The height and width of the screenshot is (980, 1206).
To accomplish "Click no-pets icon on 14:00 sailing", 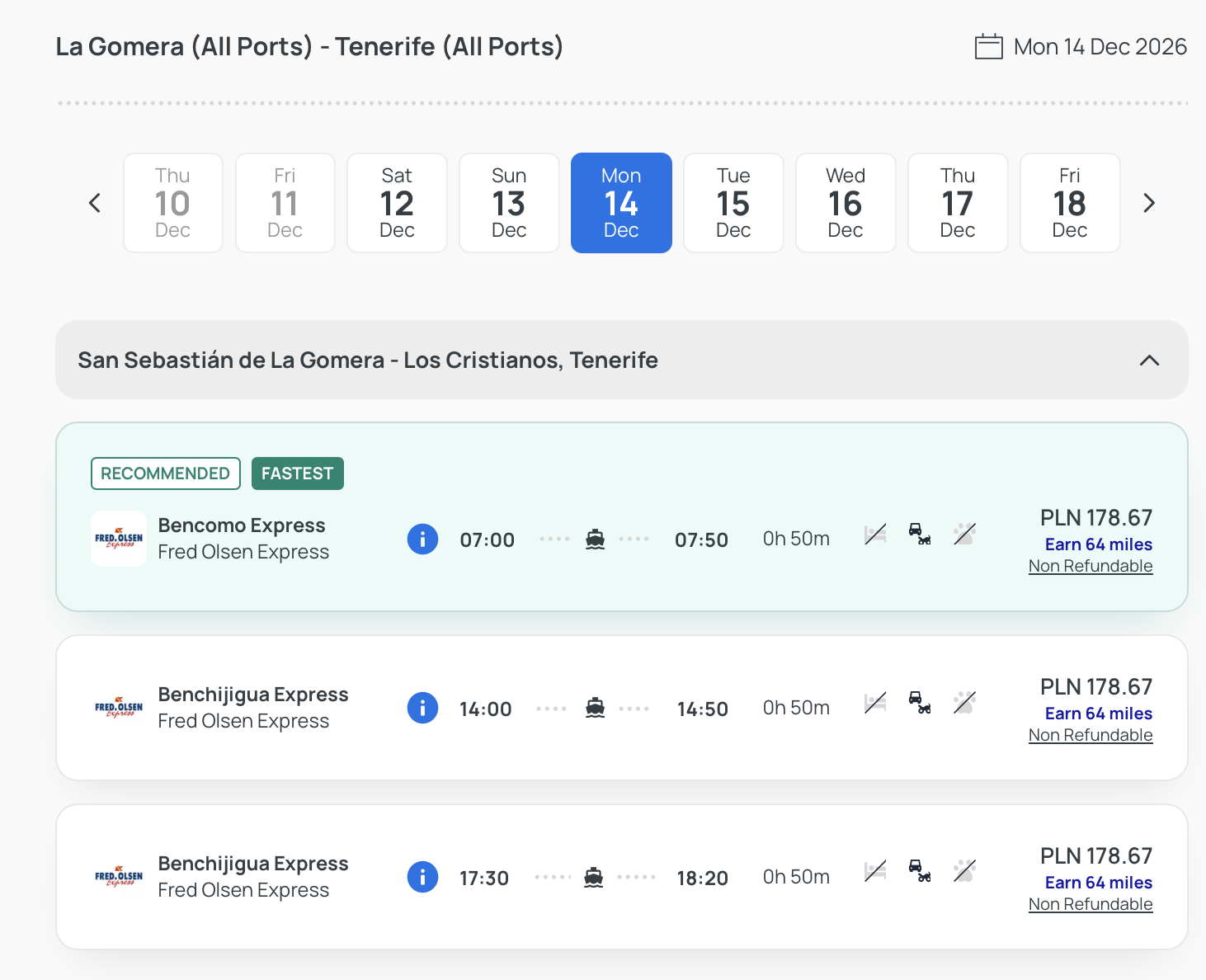I will [964, 703].
